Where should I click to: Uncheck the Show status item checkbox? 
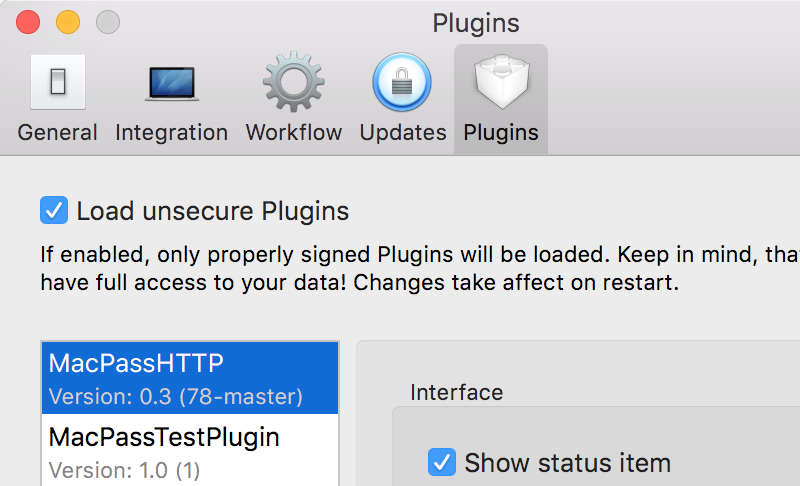pos(442,462)
